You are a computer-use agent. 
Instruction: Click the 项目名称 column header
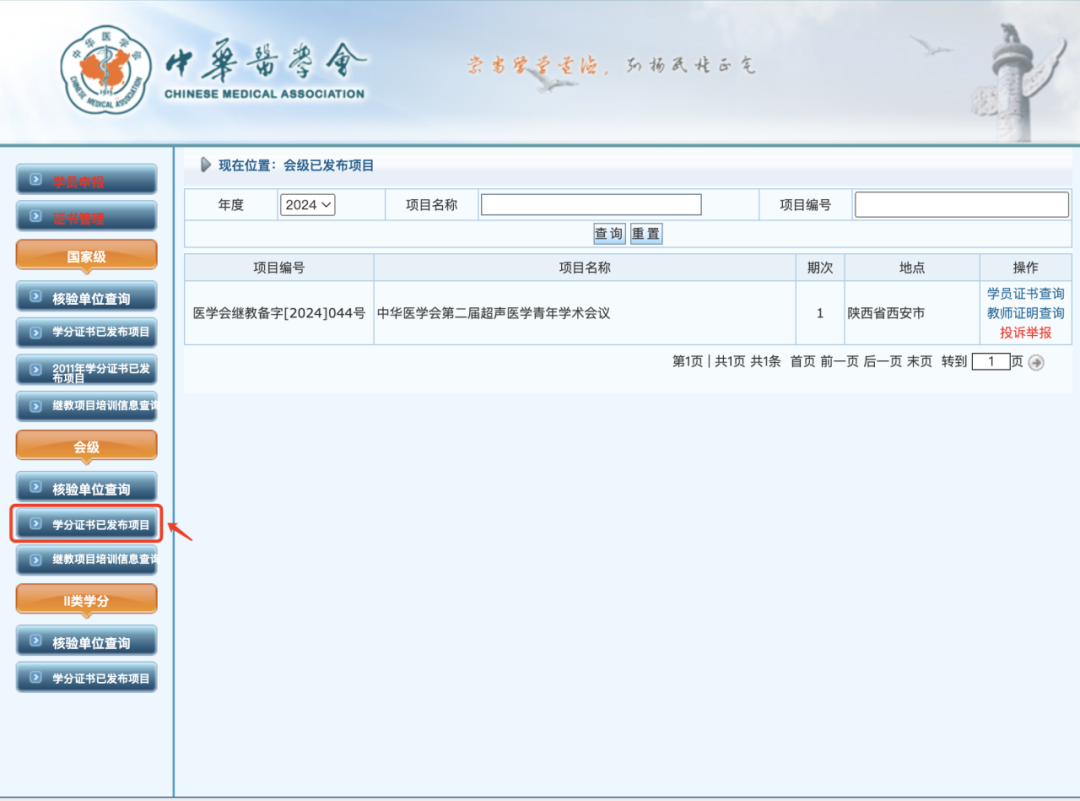tap(584, 268)
